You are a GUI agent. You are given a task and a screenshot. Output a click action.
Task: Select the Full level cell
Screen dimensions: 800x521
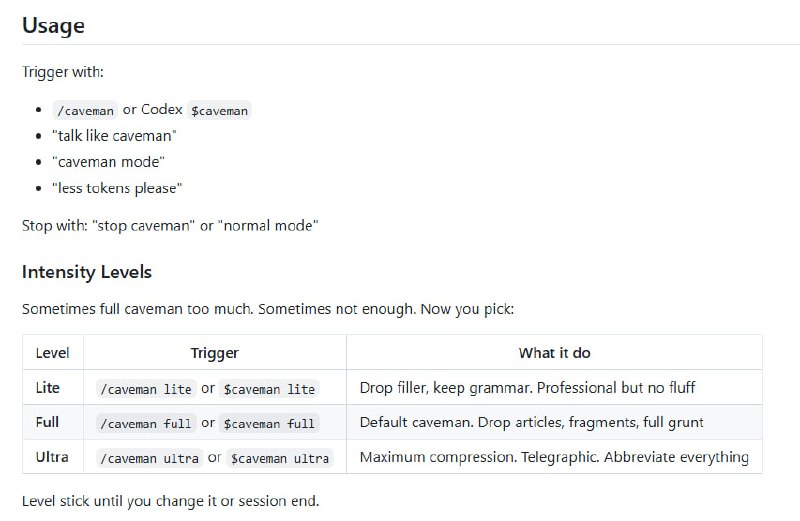[x=47, y=423]
